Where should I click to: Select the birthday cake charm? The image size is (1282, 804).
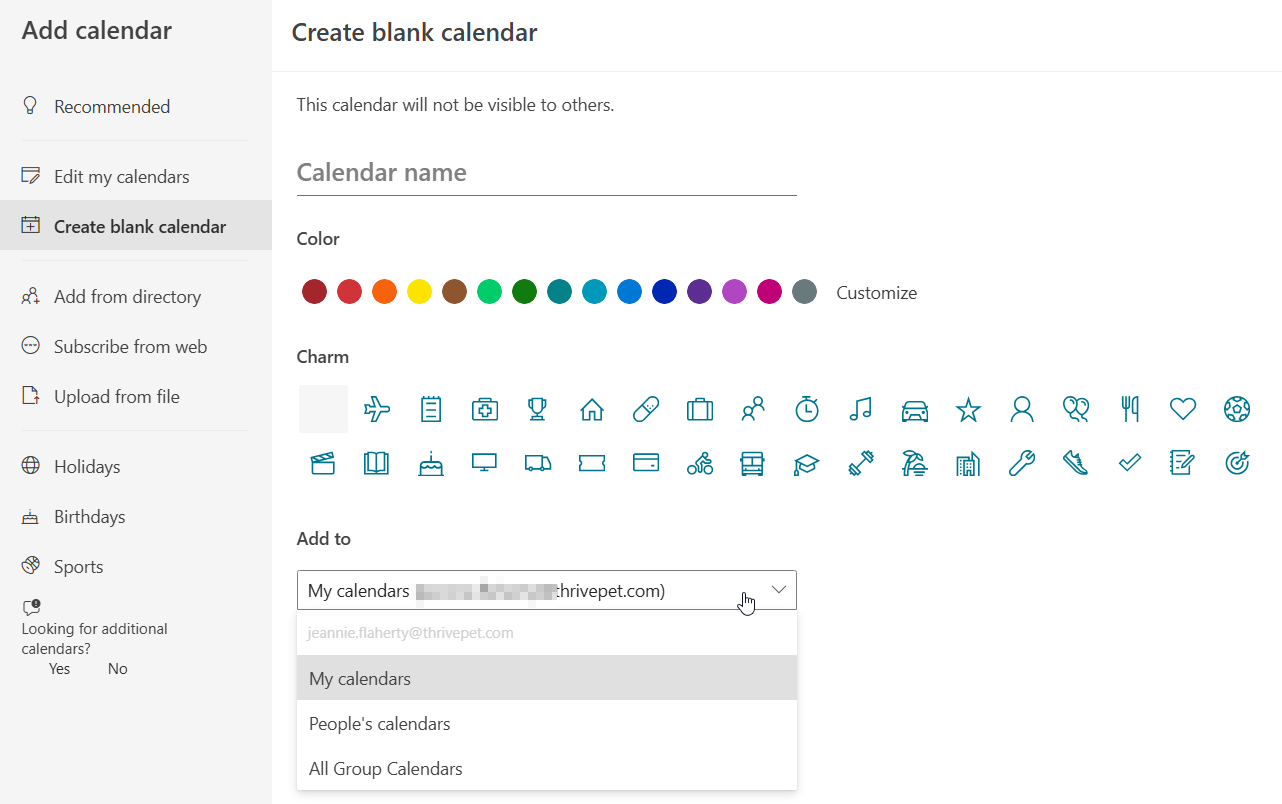pyautogui.click(x=431, y=463)
